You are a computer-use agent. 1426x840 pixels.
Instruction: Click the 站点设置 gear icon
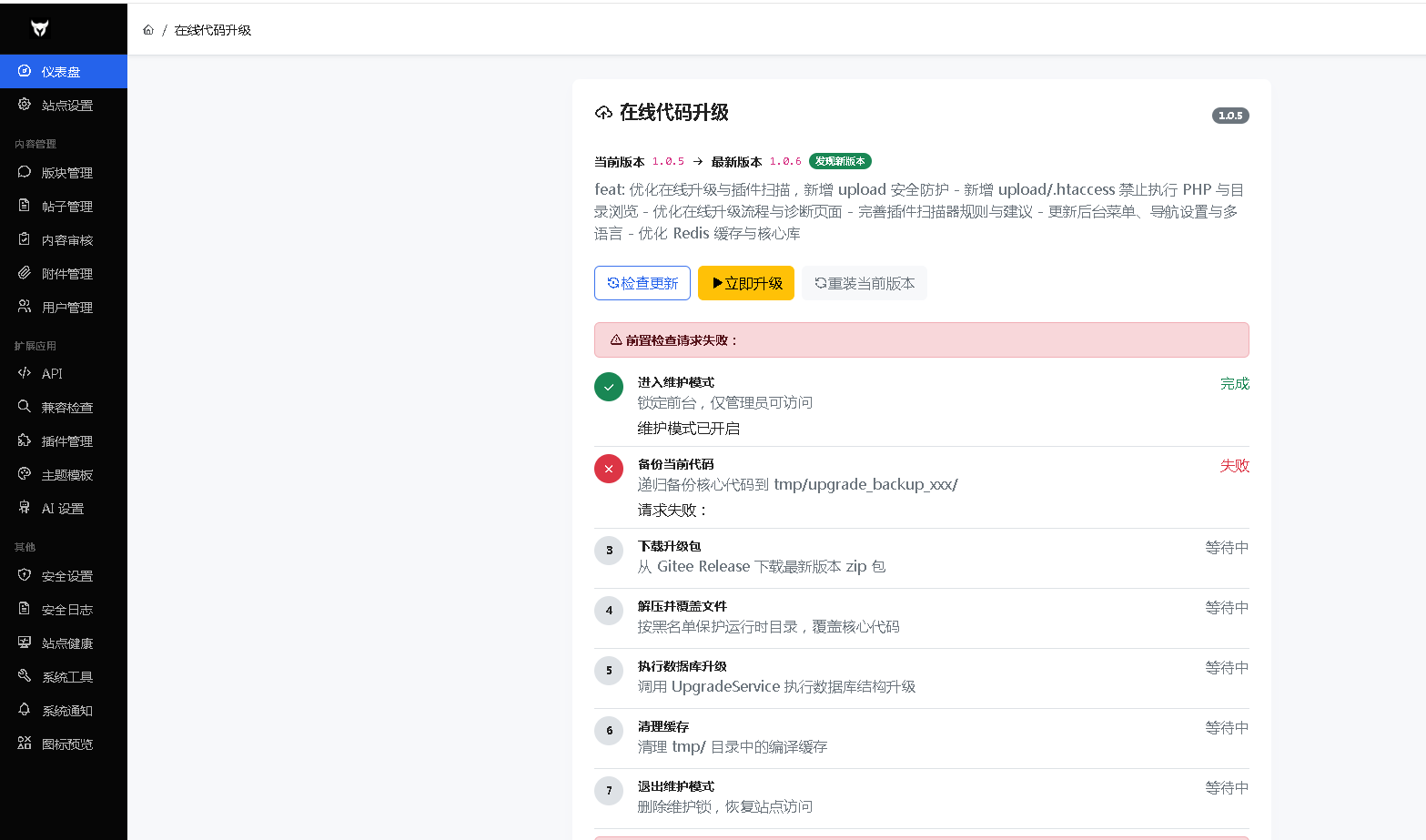pyautogui.click(x=25, y=105)
